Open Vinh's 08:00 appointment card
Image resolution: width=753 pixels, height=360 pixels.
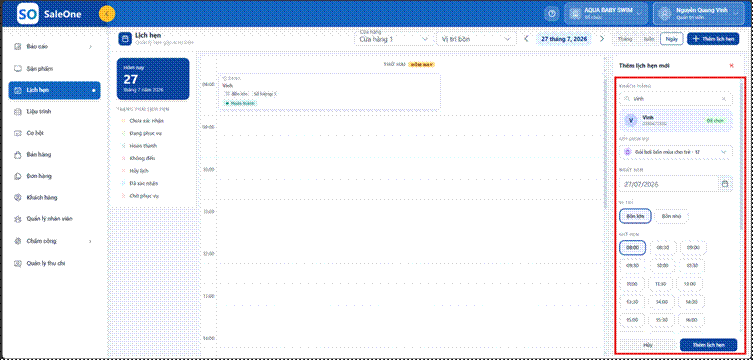pyautogui.click(x=329, y=92)
